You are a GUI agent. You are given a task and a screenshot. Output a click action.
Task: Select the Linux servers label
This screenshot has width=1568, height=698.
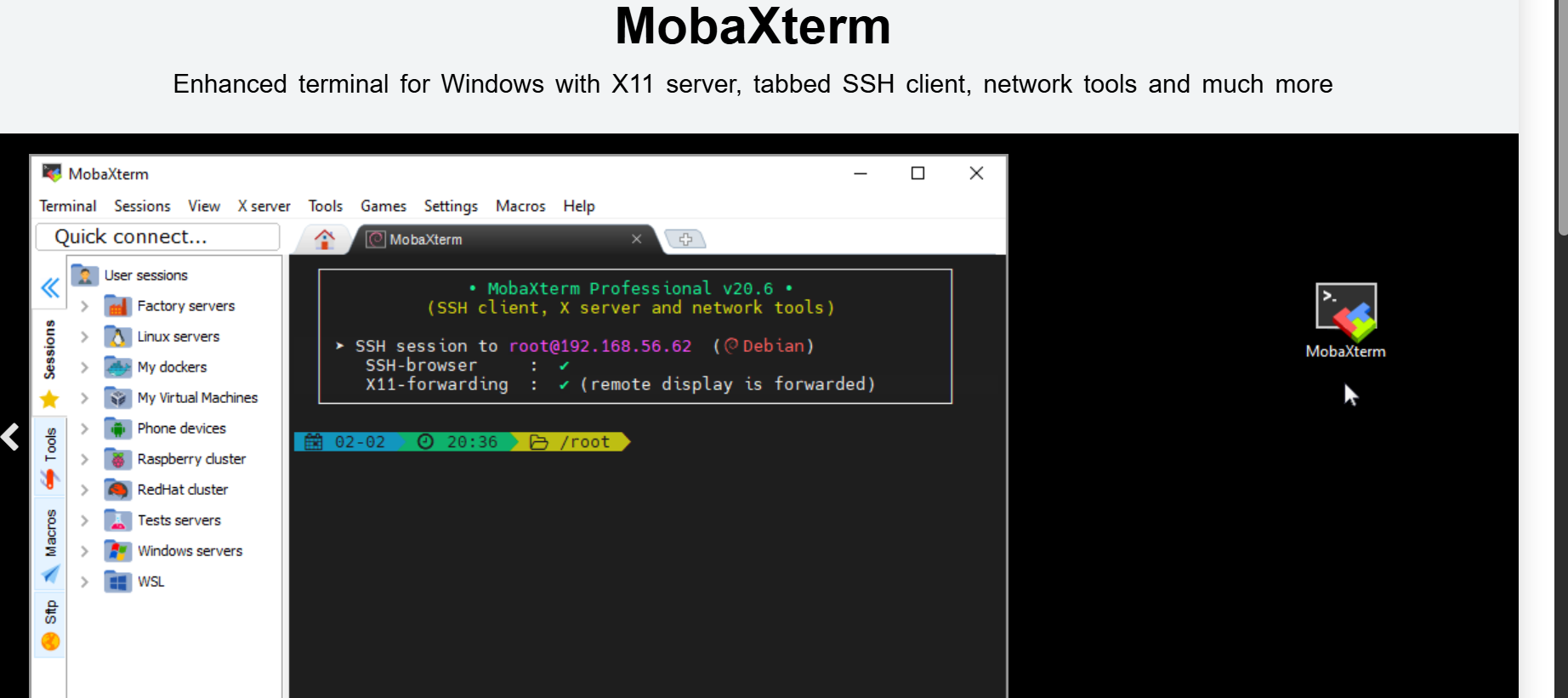coord(179,337)
